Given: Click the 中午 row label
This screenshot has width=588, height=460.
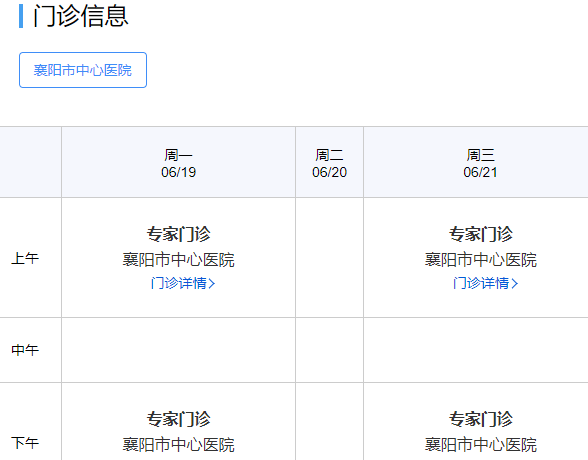Looking at the screenshot, I should coord(25,350).
